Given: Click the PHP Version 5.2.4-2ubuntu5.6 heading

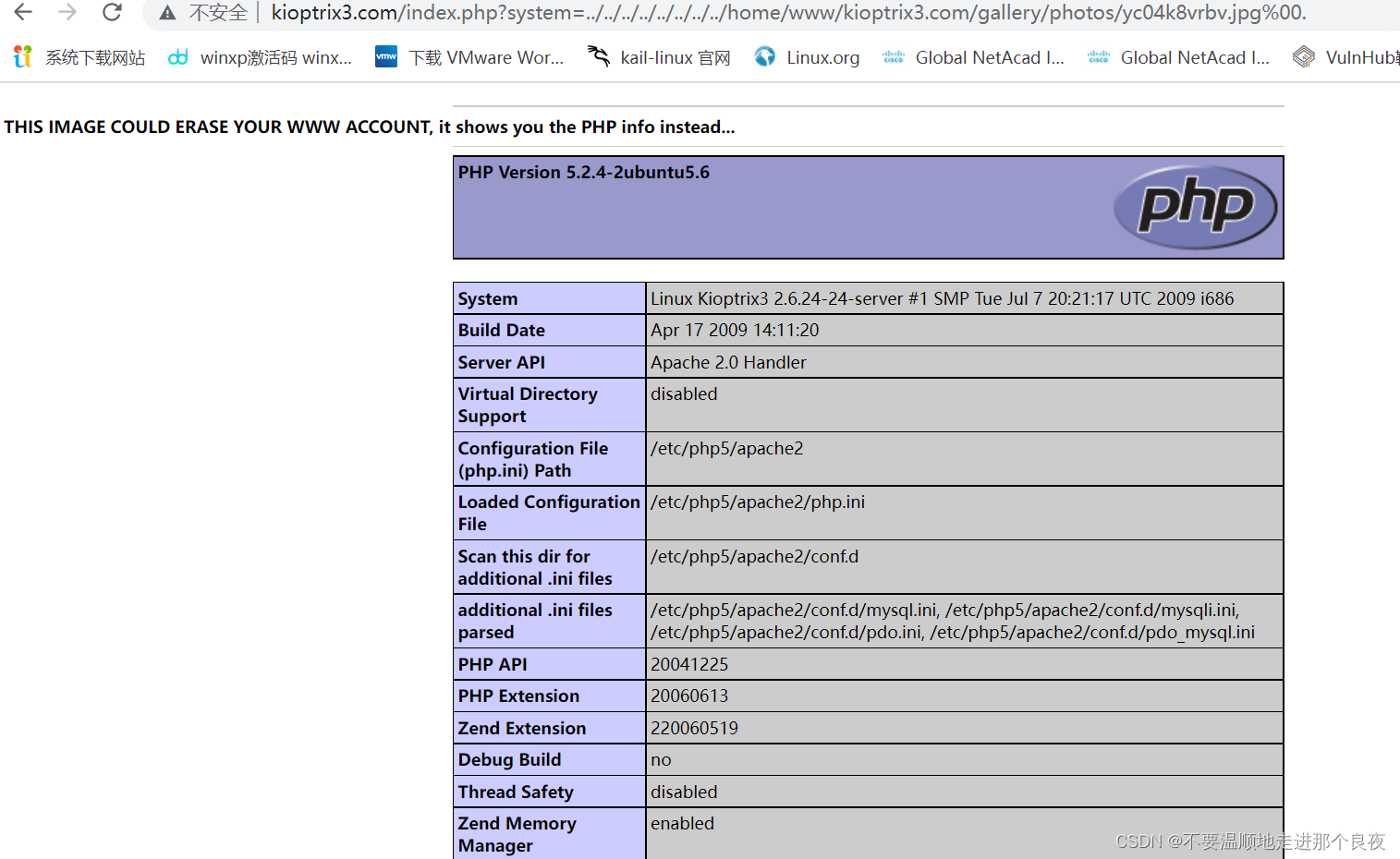Looking at the screenshot, I should (x=583, y=173).
